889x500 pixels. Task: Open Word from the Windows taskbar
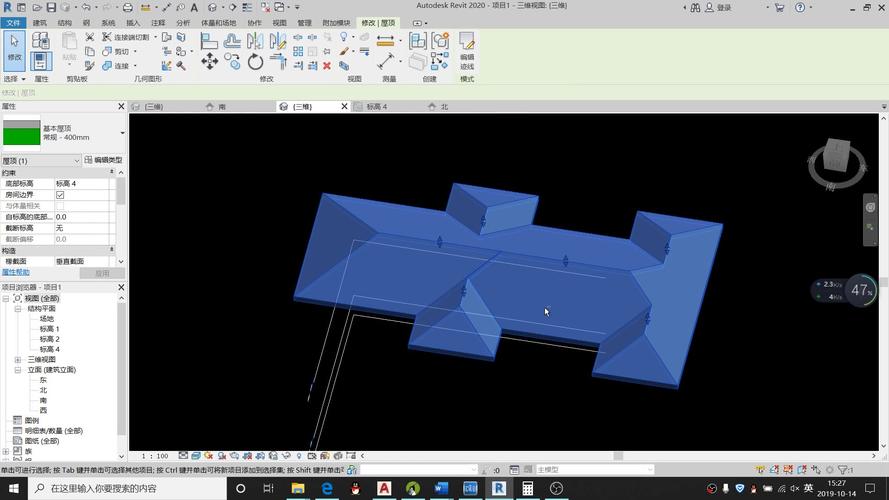[x=442, y=488]
